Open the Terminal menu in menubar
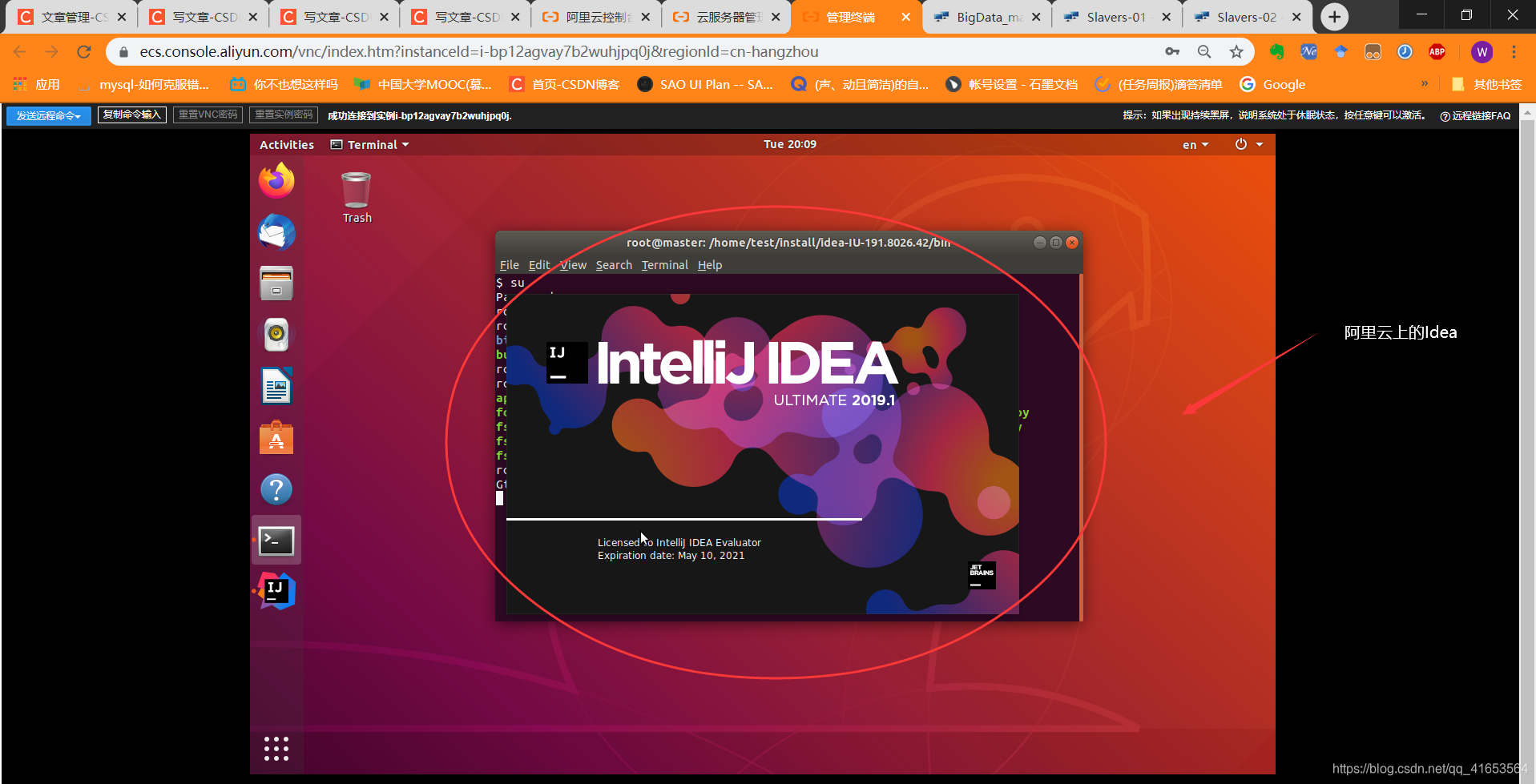This screenshot has height=784, width=1536. [664, 265]
